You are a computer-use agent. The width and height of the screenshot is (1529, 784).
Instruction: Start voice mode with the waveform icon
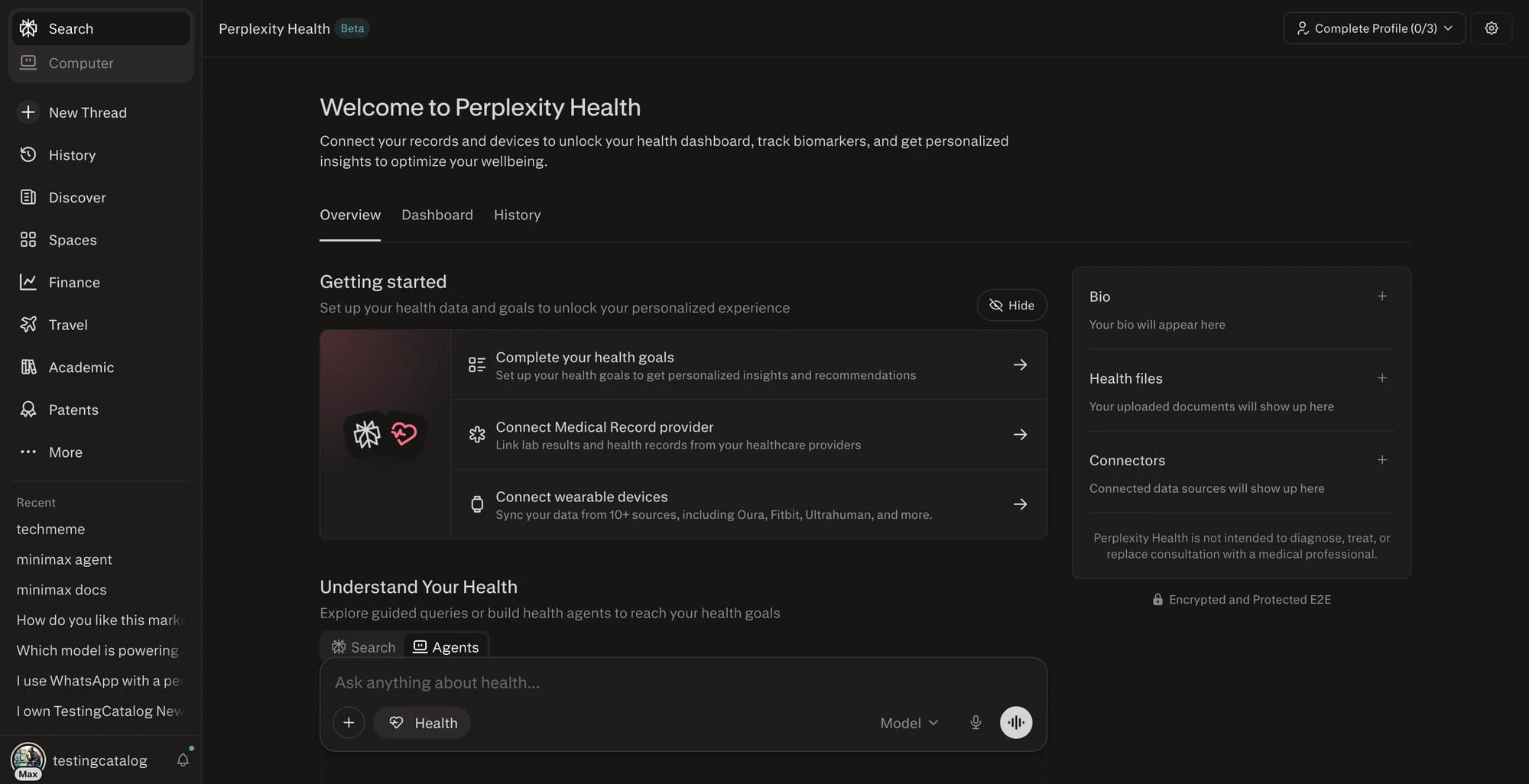click(1016, 722)
